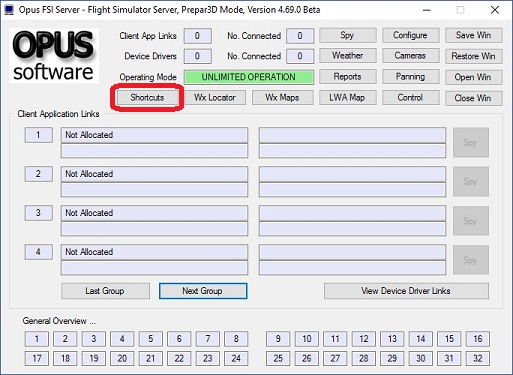Click the Not Allocated field of link 3
Screen dimensions: 513x375
click(154, 213)
